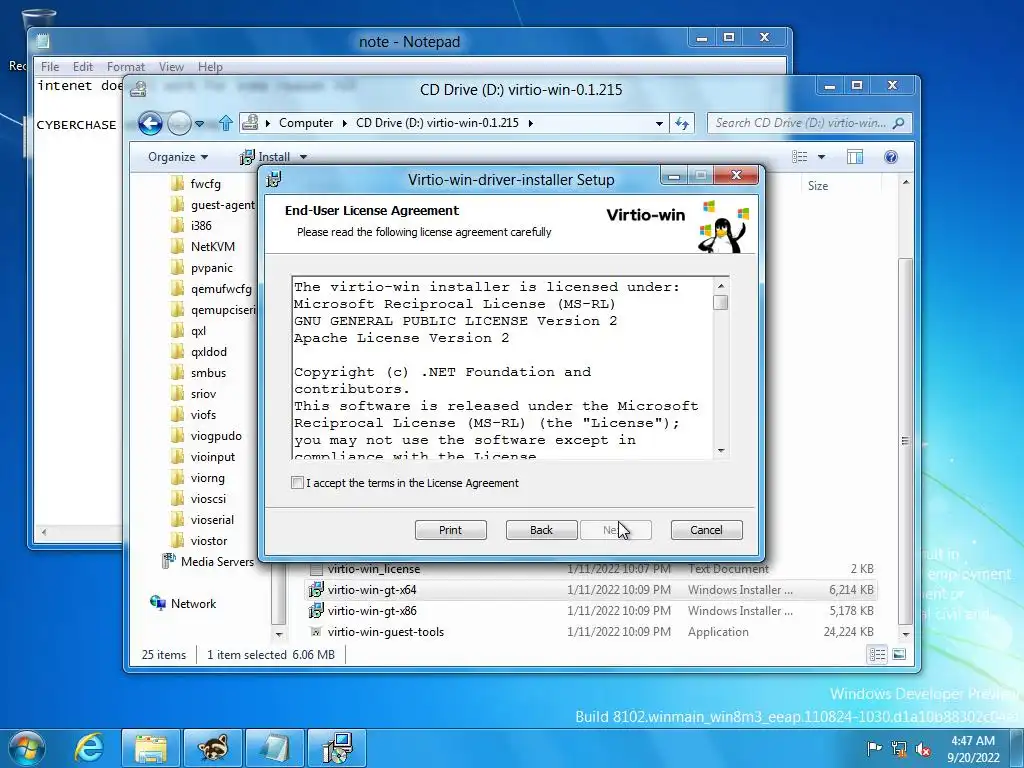The width and height of the screenshot is (1024, 768).
Task: Click the change view icon
Action: [x=800, y=157]
